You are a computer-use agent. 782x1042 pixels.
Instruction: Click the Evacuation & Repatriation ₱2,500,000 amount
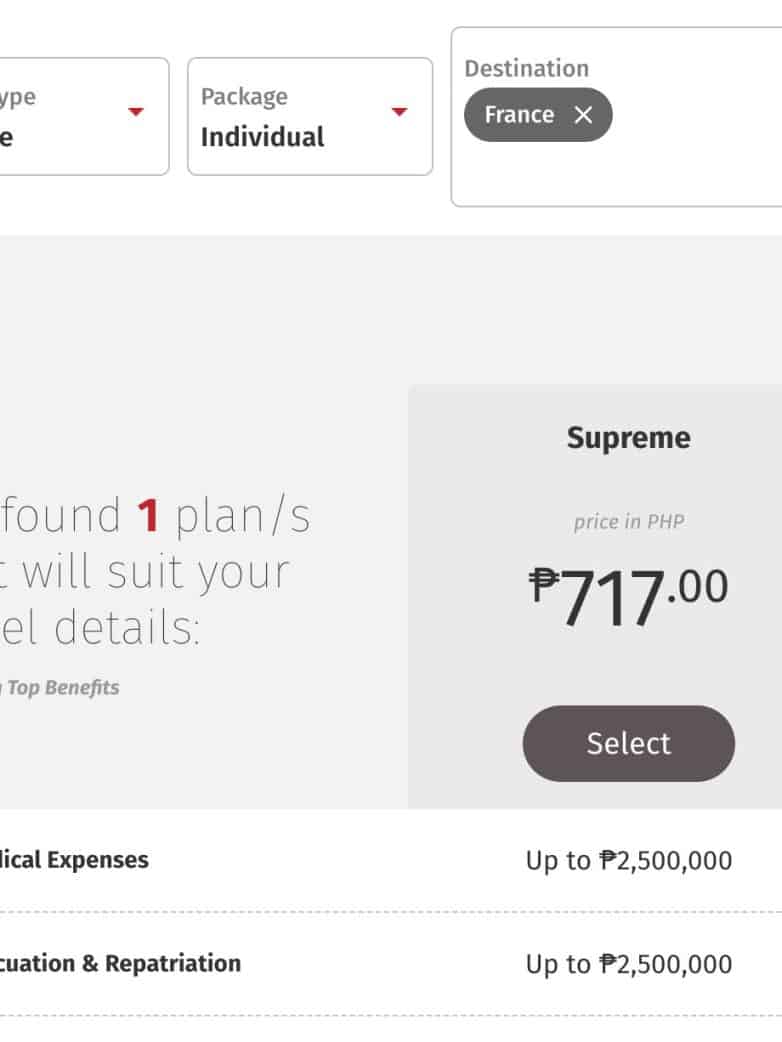[629, 965]
